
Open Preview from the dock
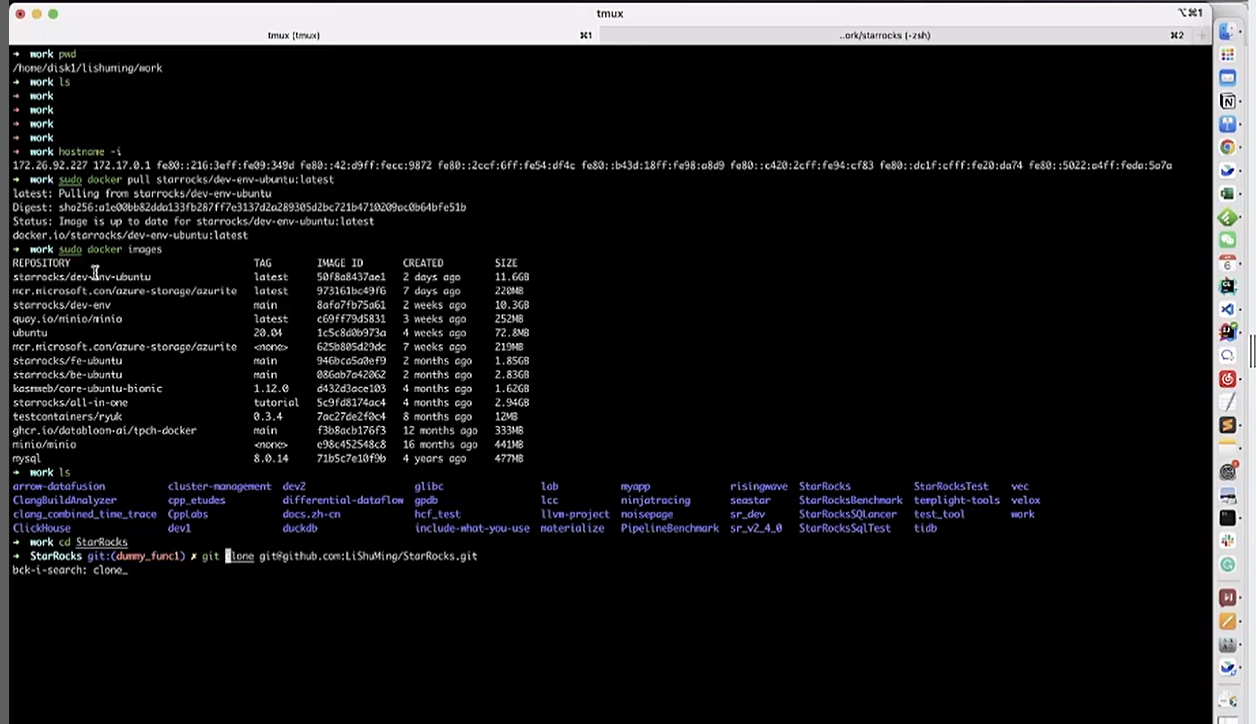coord(1227,494)
